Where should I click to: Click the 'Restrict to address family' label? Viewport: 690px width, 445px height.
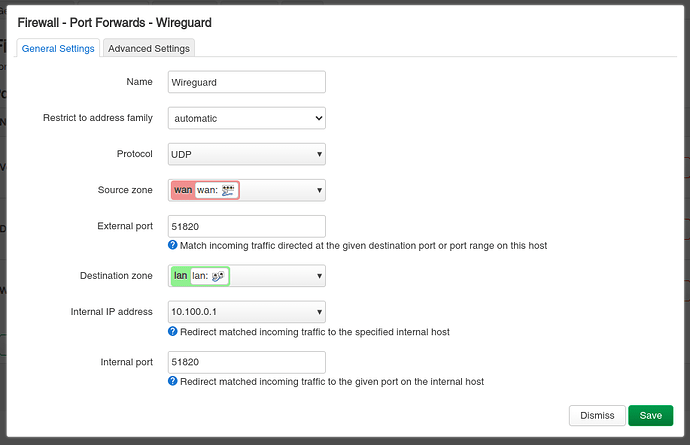[98, 118]
